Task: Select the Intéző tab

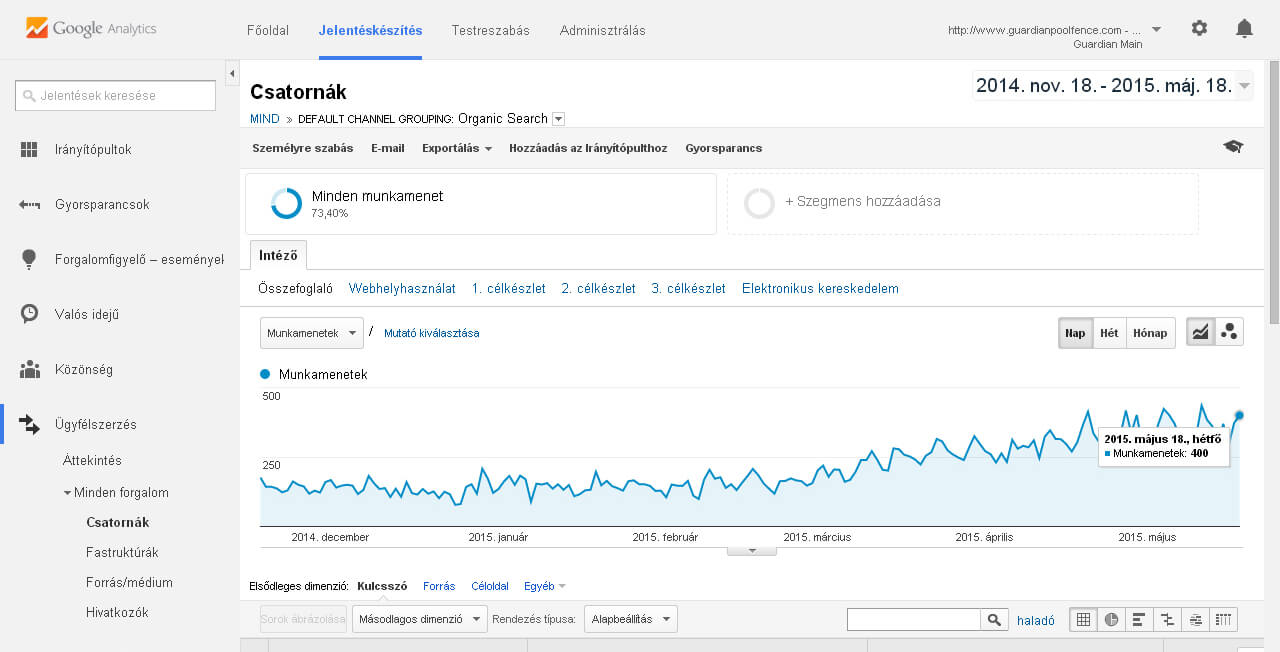Action: coord(279,255)
